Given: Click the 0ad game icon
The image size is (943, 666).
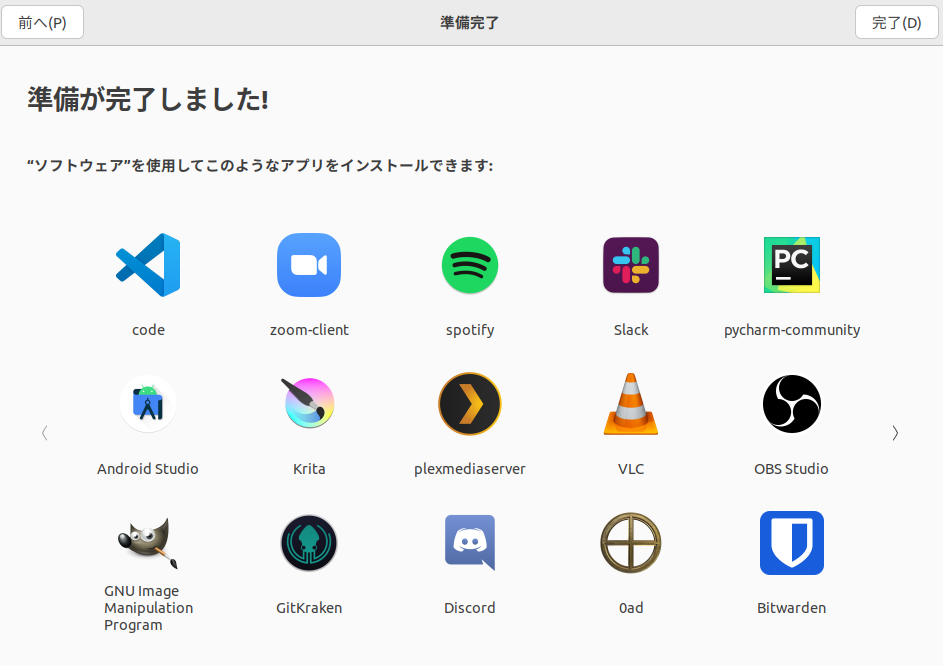Looking at the screenshot, I should pos(631,543).
